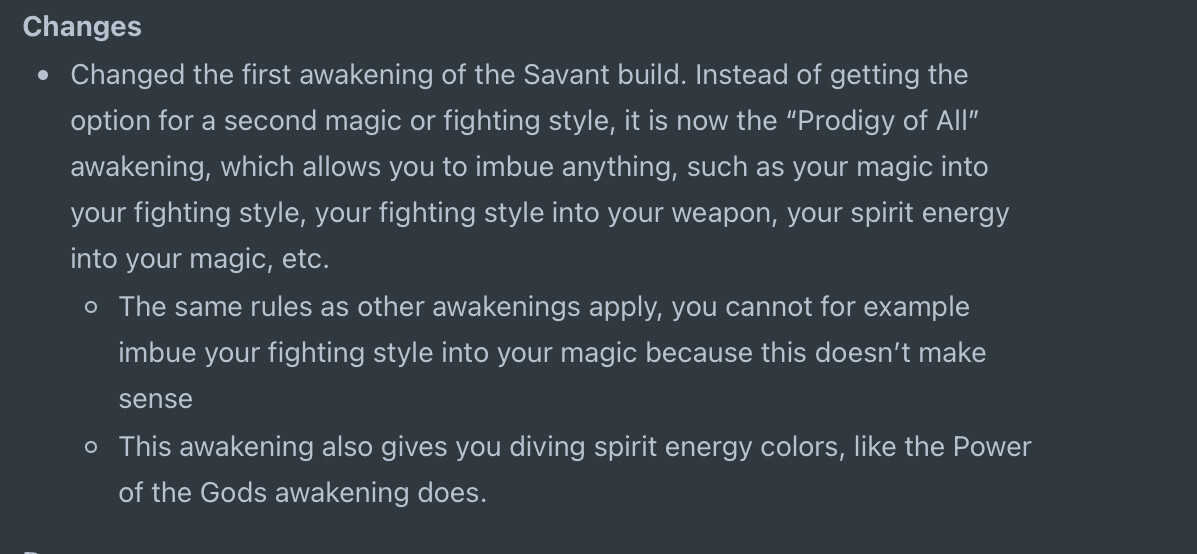Click the words "awakening does." at the end
The height and width of the screenshot is (554, 1197).
tap(380, 493)
